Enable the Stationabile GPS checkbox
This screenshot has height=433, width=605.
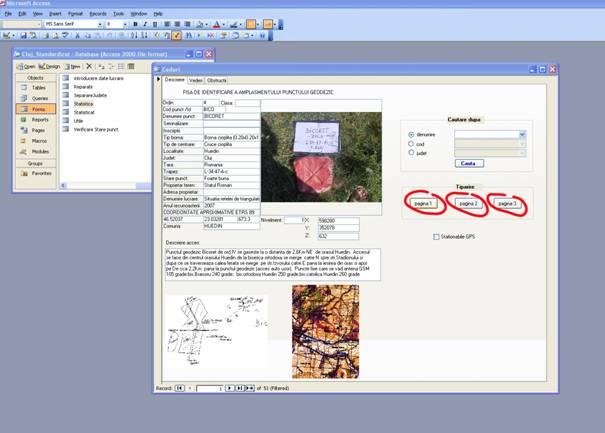(x=436, y=237)
